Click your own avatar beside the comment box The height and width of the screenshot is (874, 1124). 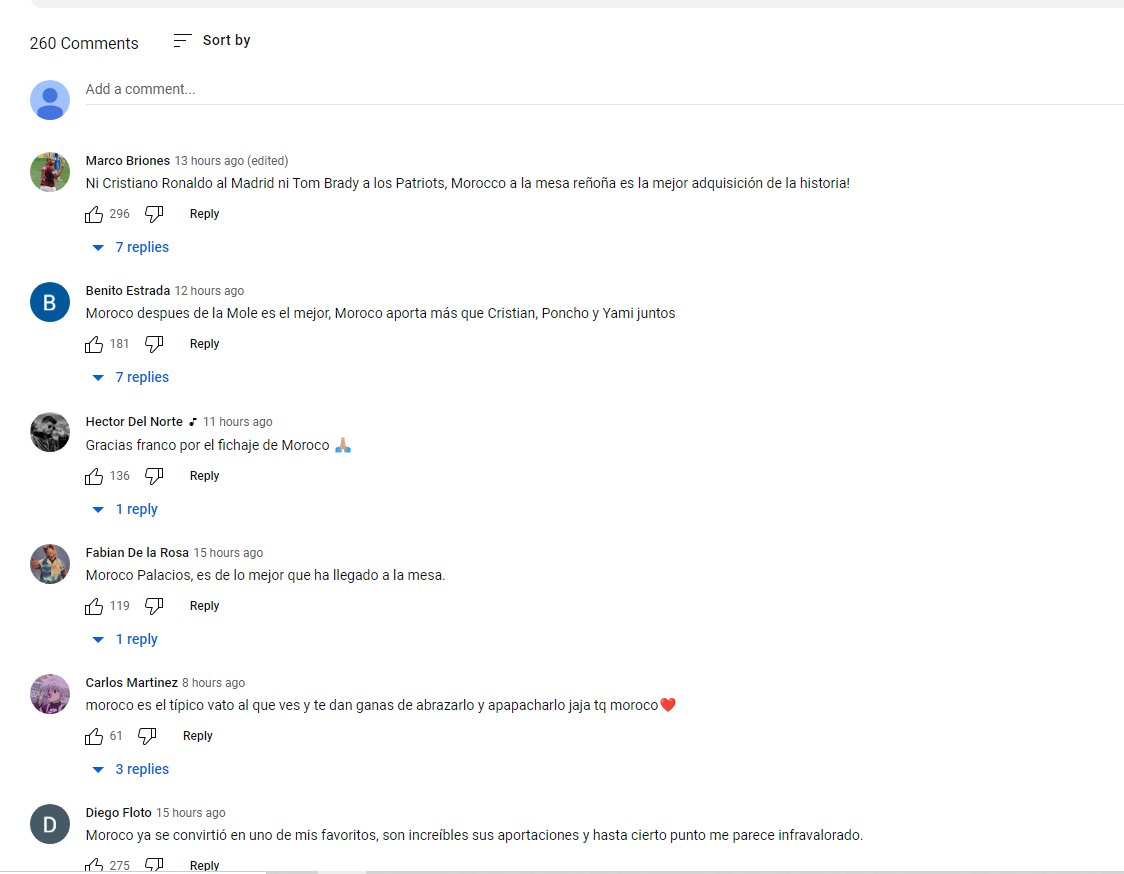(x=49, y=100)
